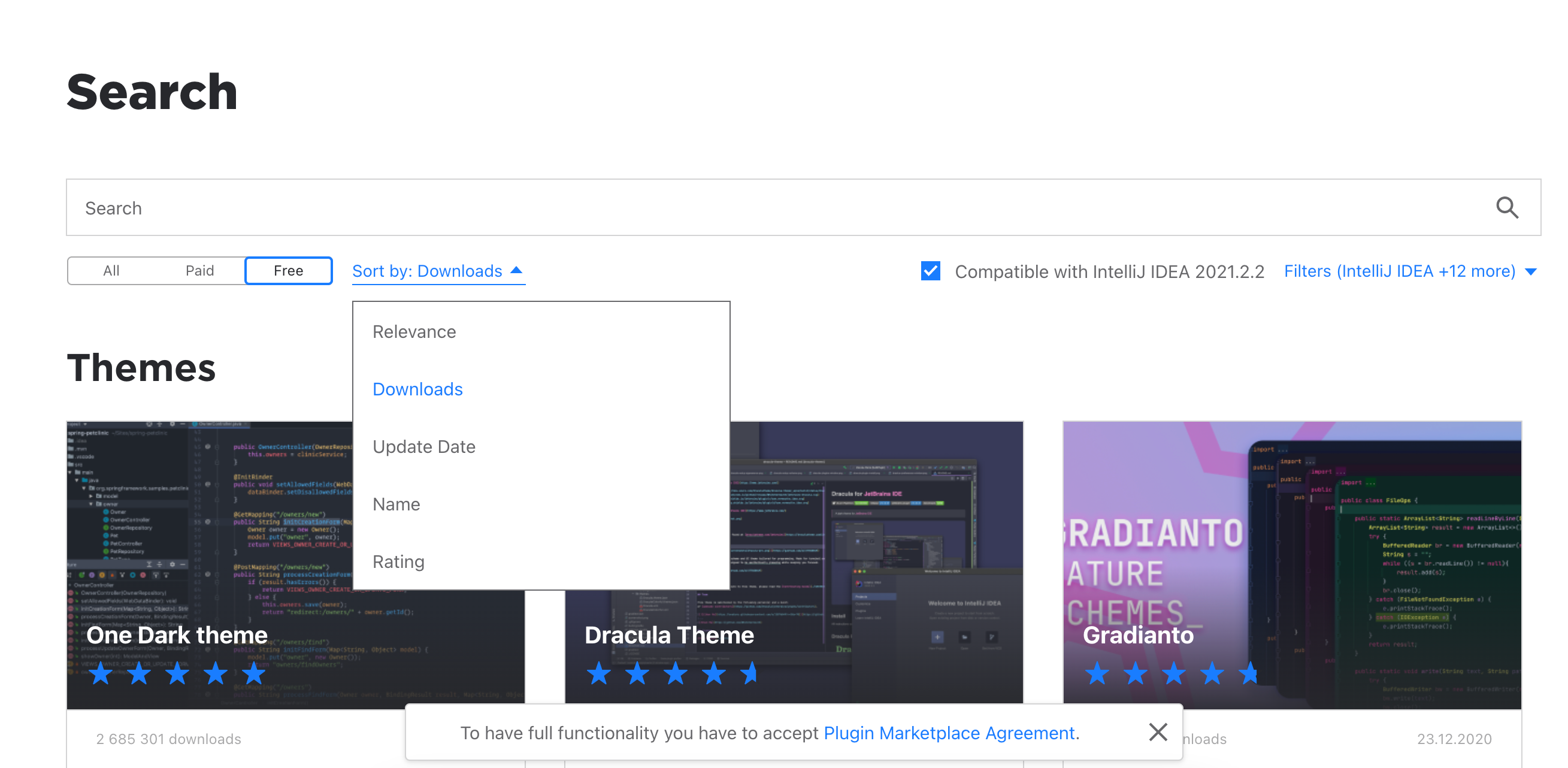Sort plugins by Rating
Image resolution: width=1568 pixels, height=768 pixels.
tap(398, 561)
